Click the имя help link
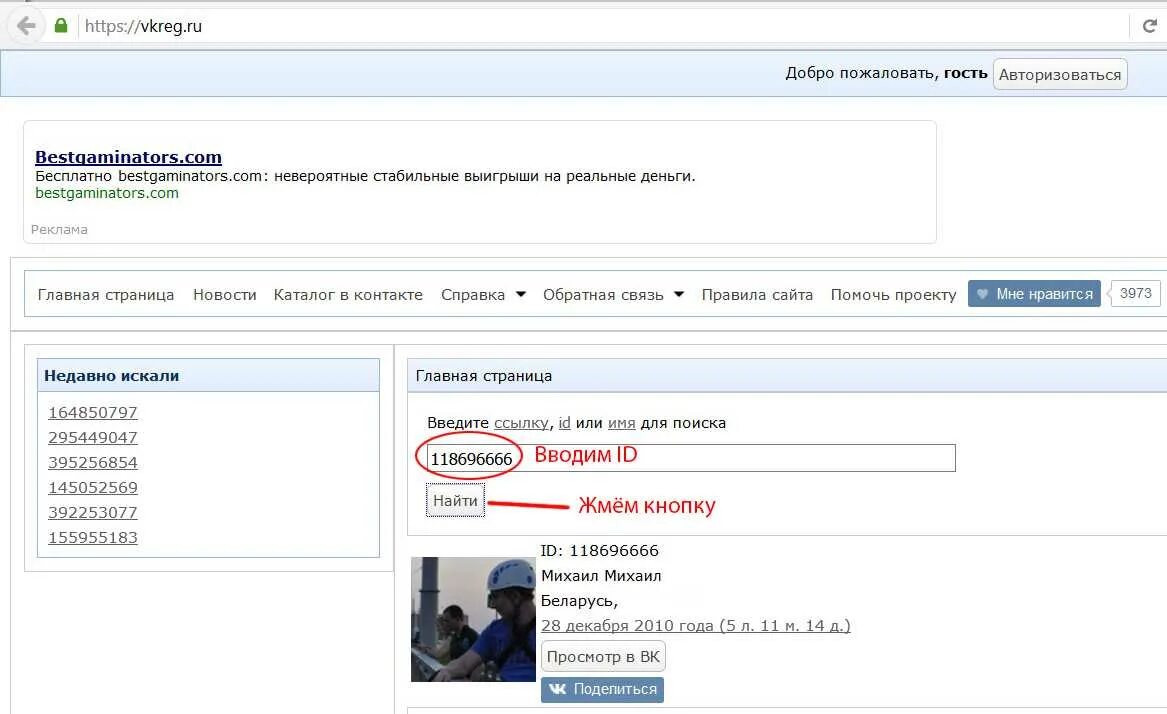Screen dimensions: 1167x714 [x=621, y=423]
